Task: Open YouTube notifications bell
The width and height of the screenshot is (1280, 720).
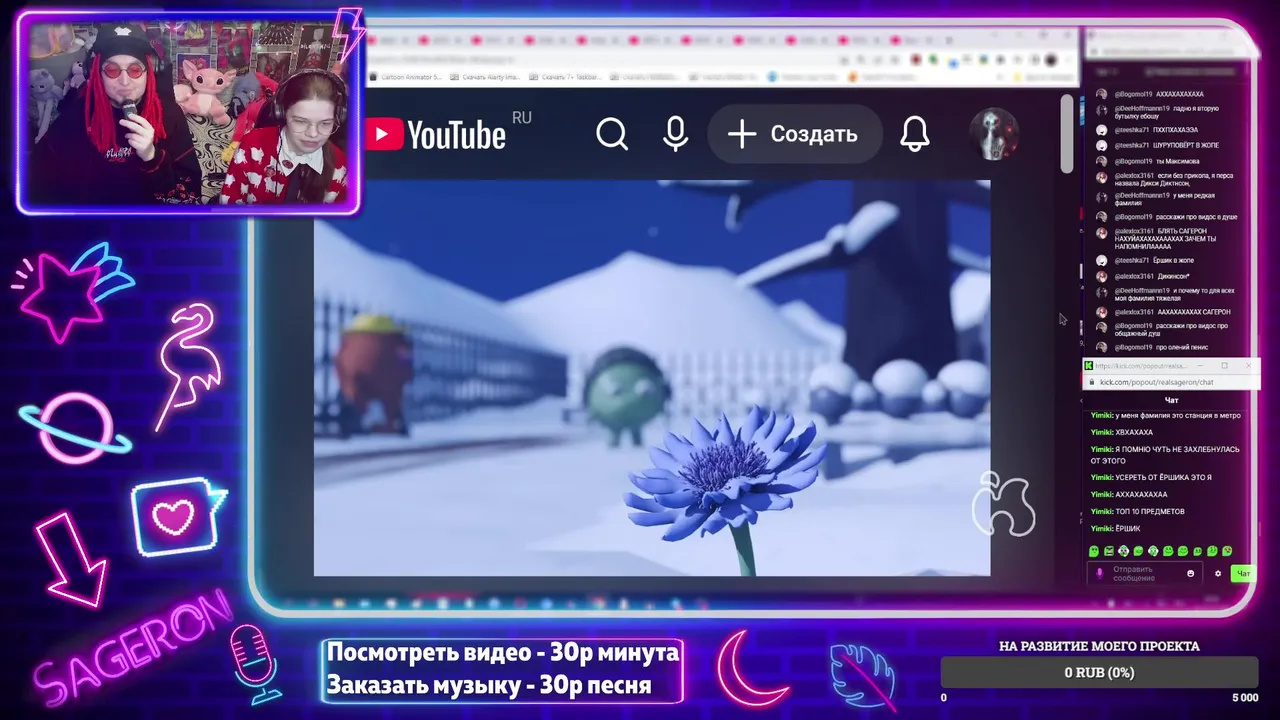Action: click(x=915, y=134)
